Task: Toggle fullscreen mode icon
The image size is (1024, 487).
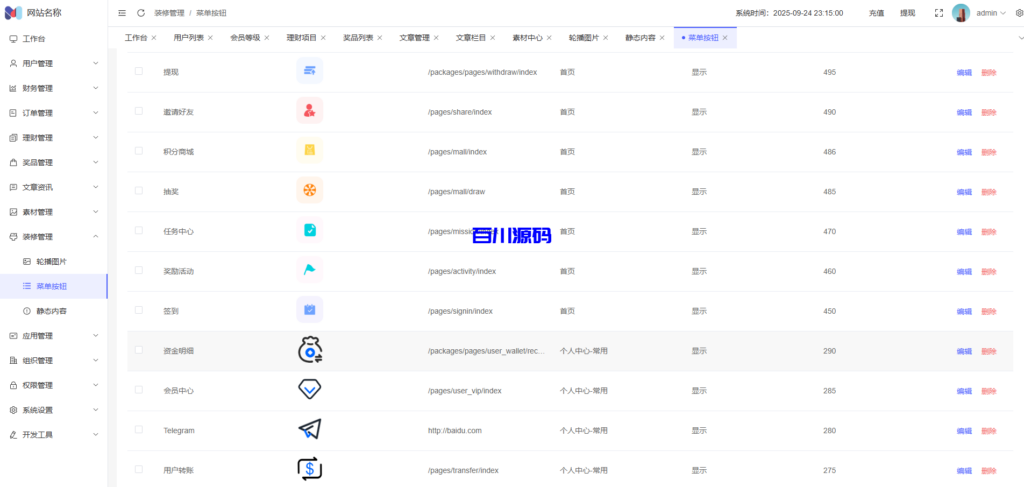Action: click(938, 13)
